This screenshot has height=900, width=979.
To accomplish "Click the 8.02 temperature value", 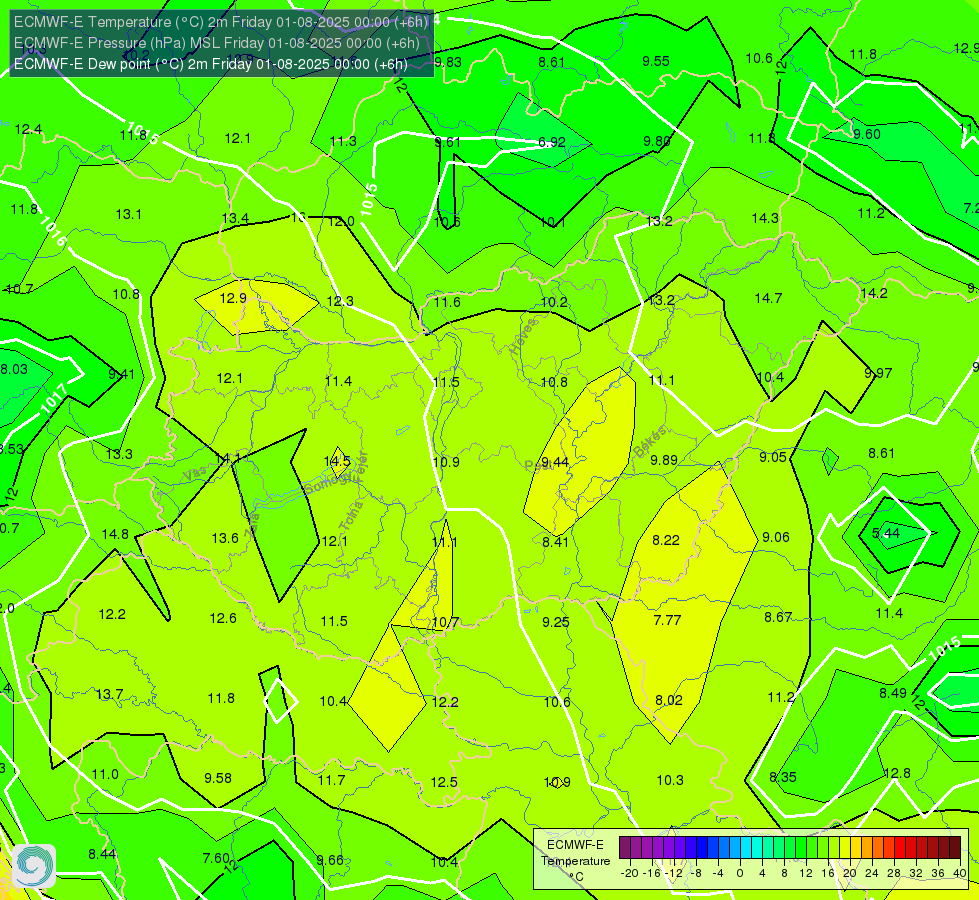I will (x=669, y=701).
